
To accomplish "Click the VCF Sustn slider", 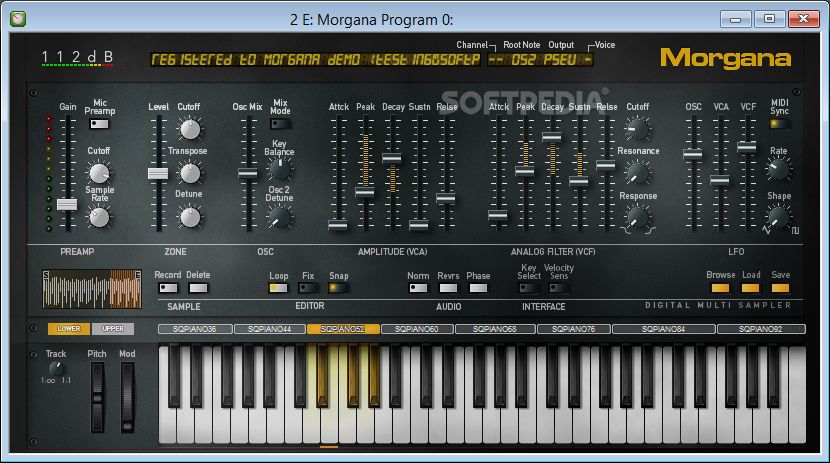I will click(x=579, y=181).
